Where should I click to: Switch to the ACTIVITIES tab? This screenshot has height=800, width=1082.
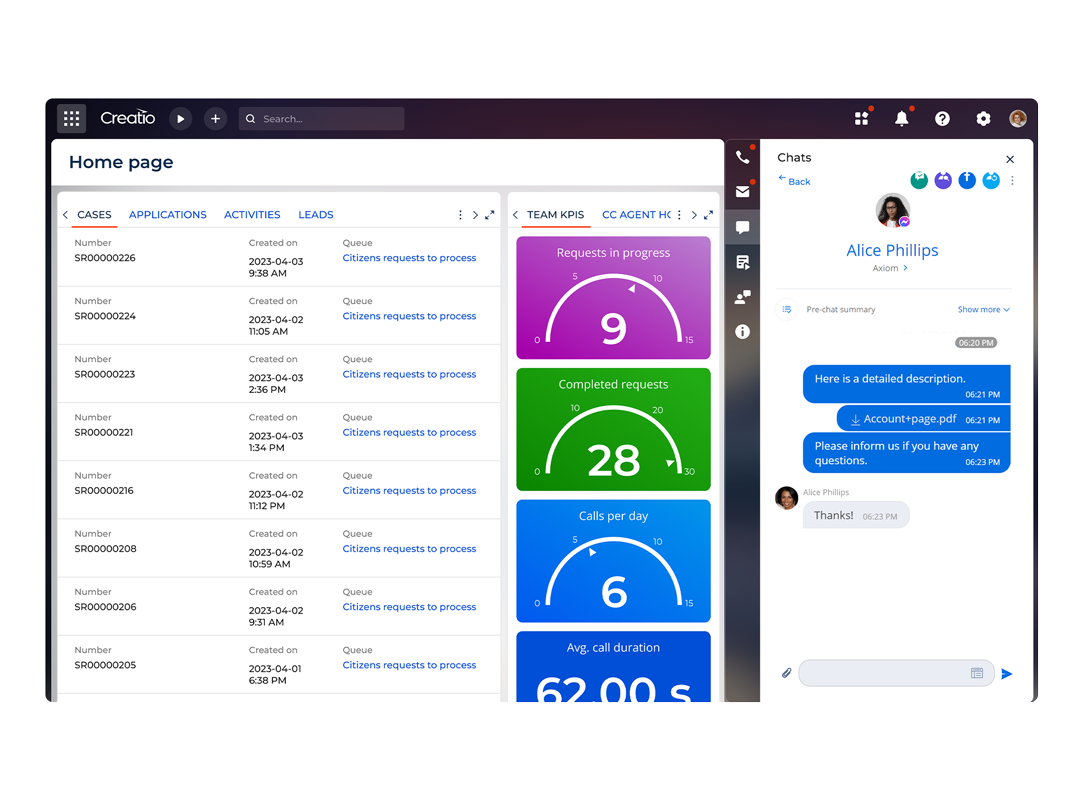point(251,214)
